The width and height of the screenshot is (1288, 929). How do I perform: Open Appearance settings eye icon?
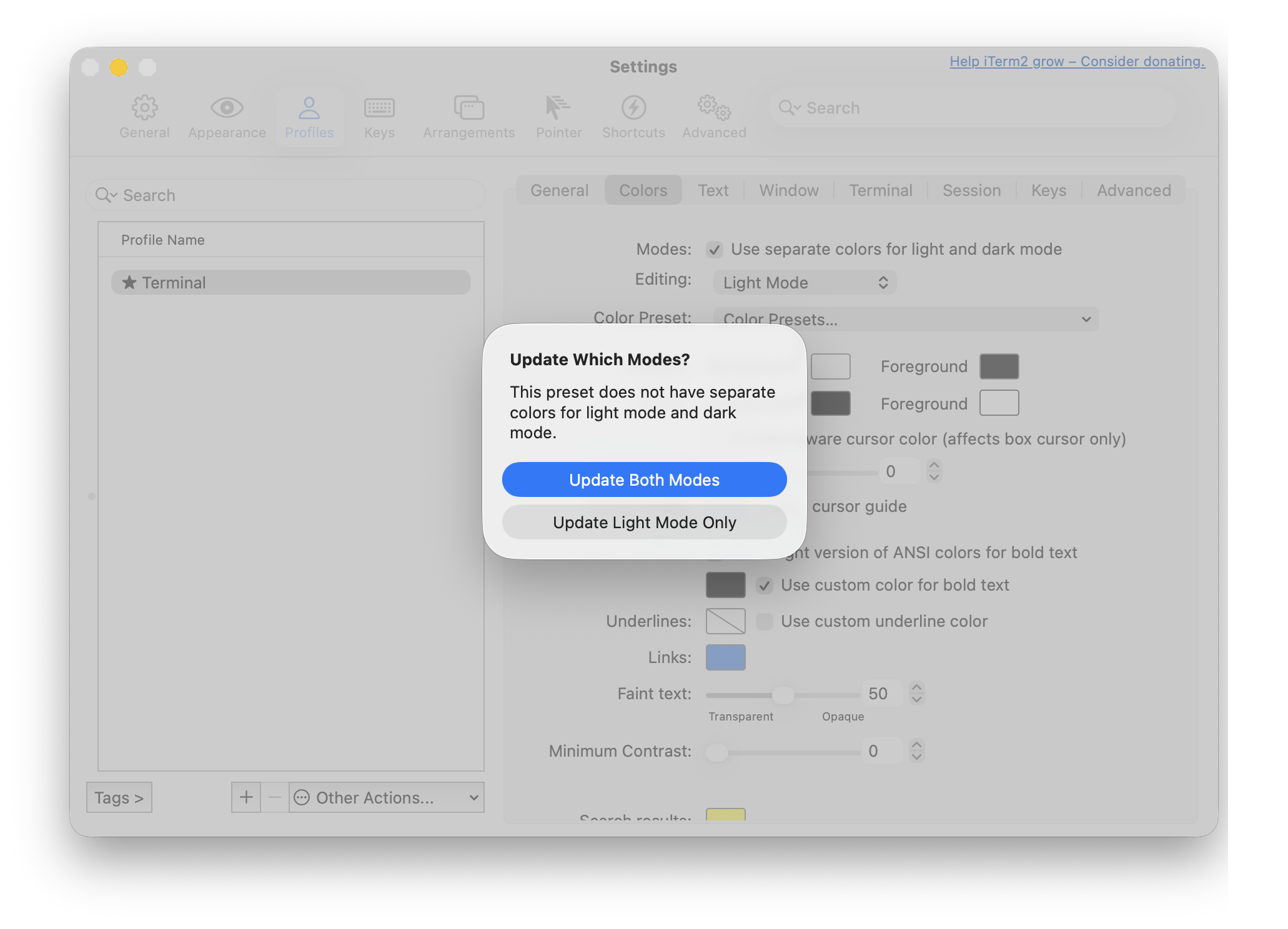227,108
